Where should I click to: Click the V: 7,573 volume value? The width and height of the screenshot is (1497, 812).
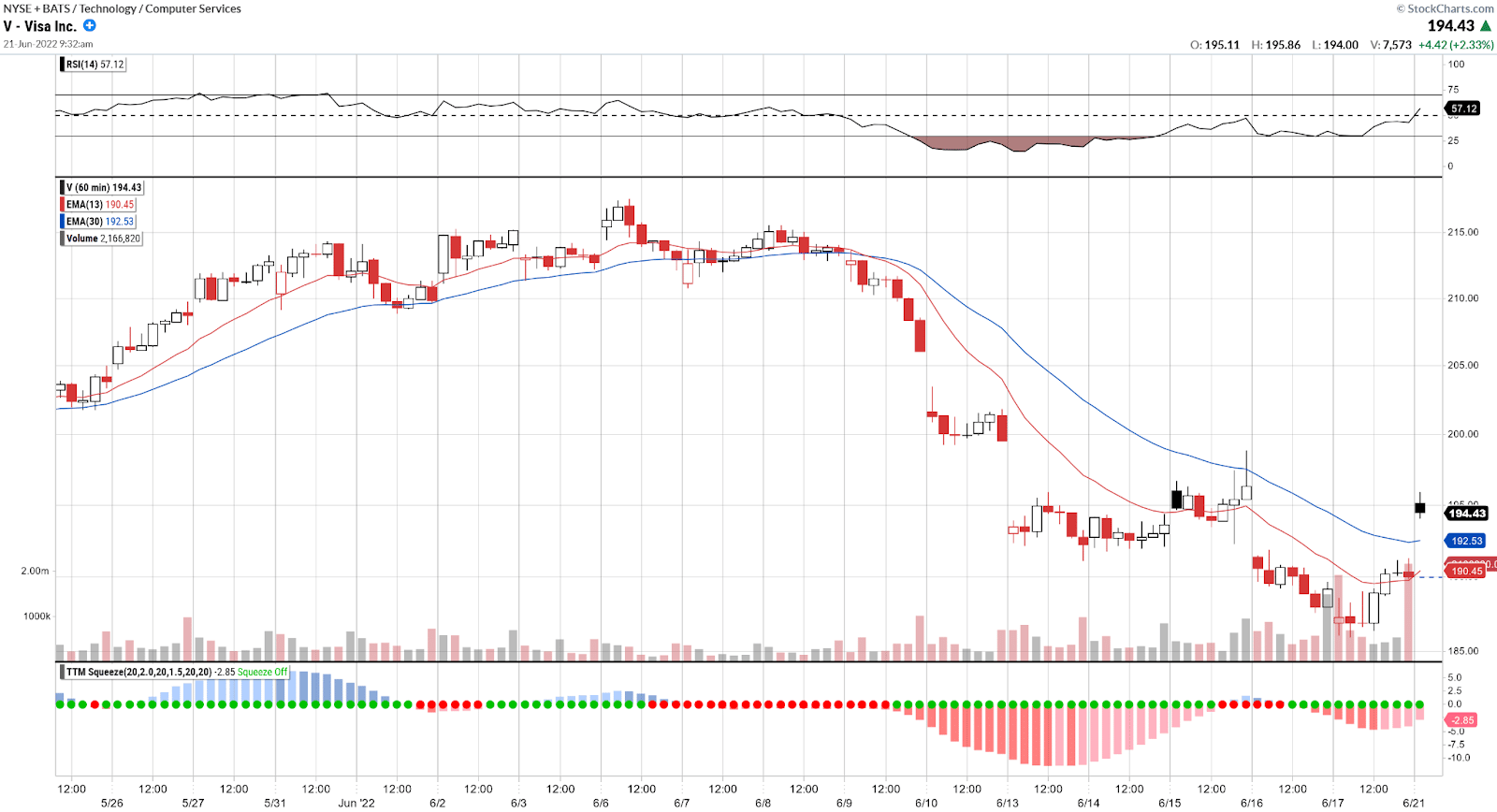click(x=1390, y=45)
